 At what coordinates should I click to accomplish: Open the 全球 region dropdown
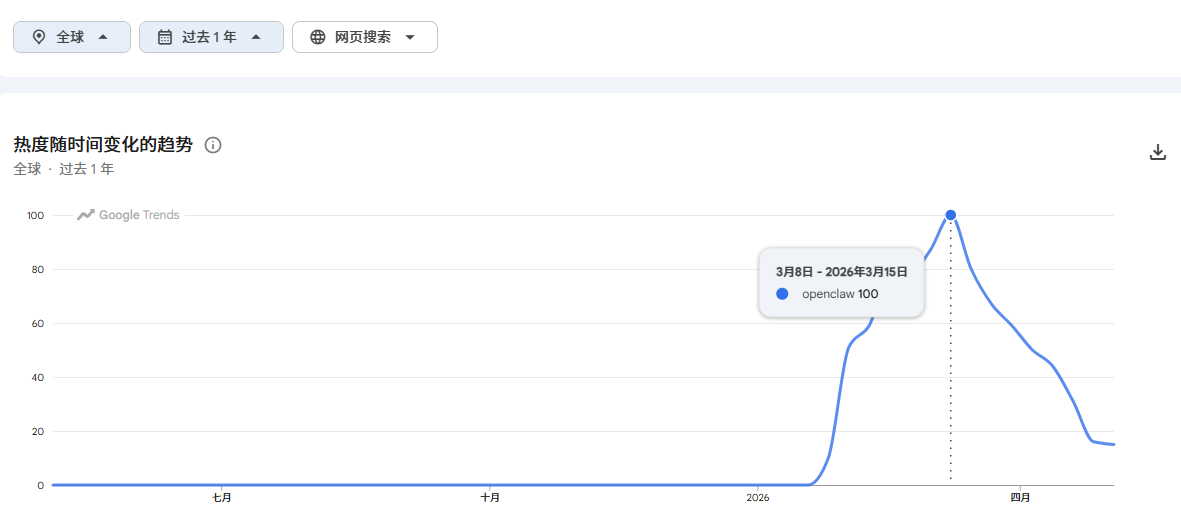(x=72, y=37)
